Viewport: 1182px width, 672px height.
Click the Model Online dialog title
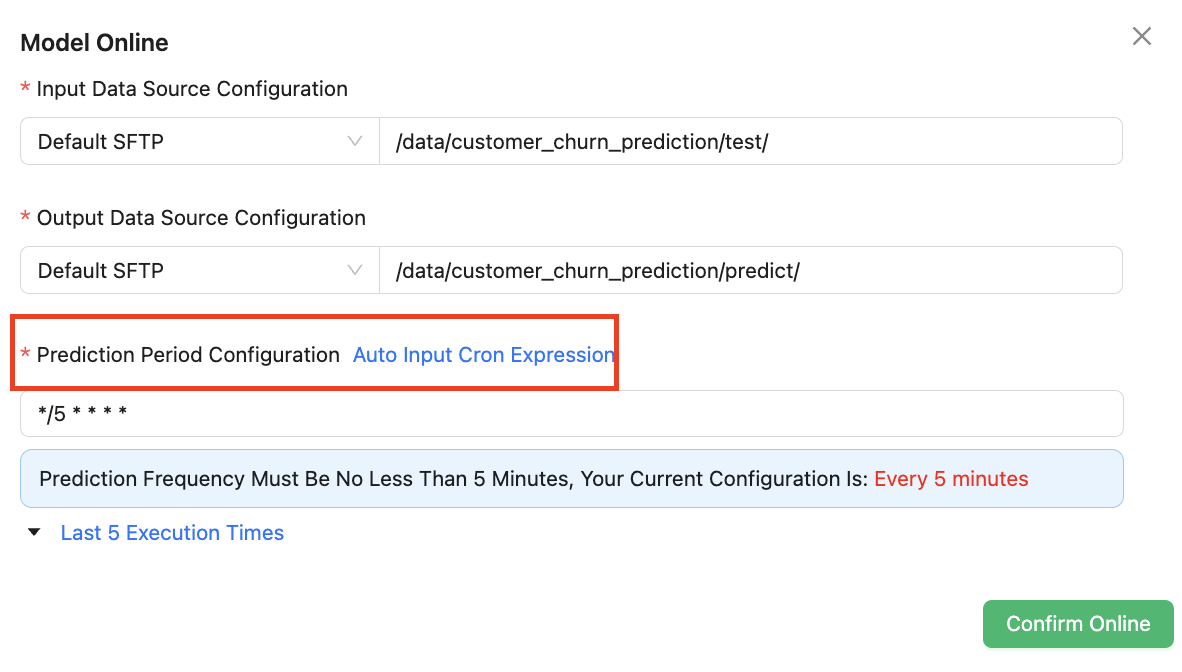tap(94, 43)
